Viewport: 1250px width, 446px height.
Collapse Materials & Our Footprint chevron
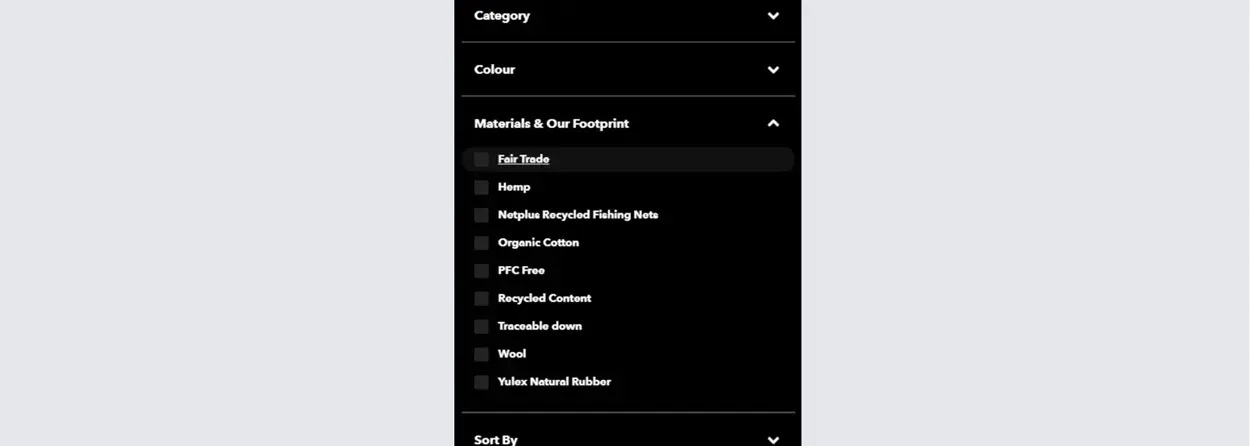(x=773, y=123)
